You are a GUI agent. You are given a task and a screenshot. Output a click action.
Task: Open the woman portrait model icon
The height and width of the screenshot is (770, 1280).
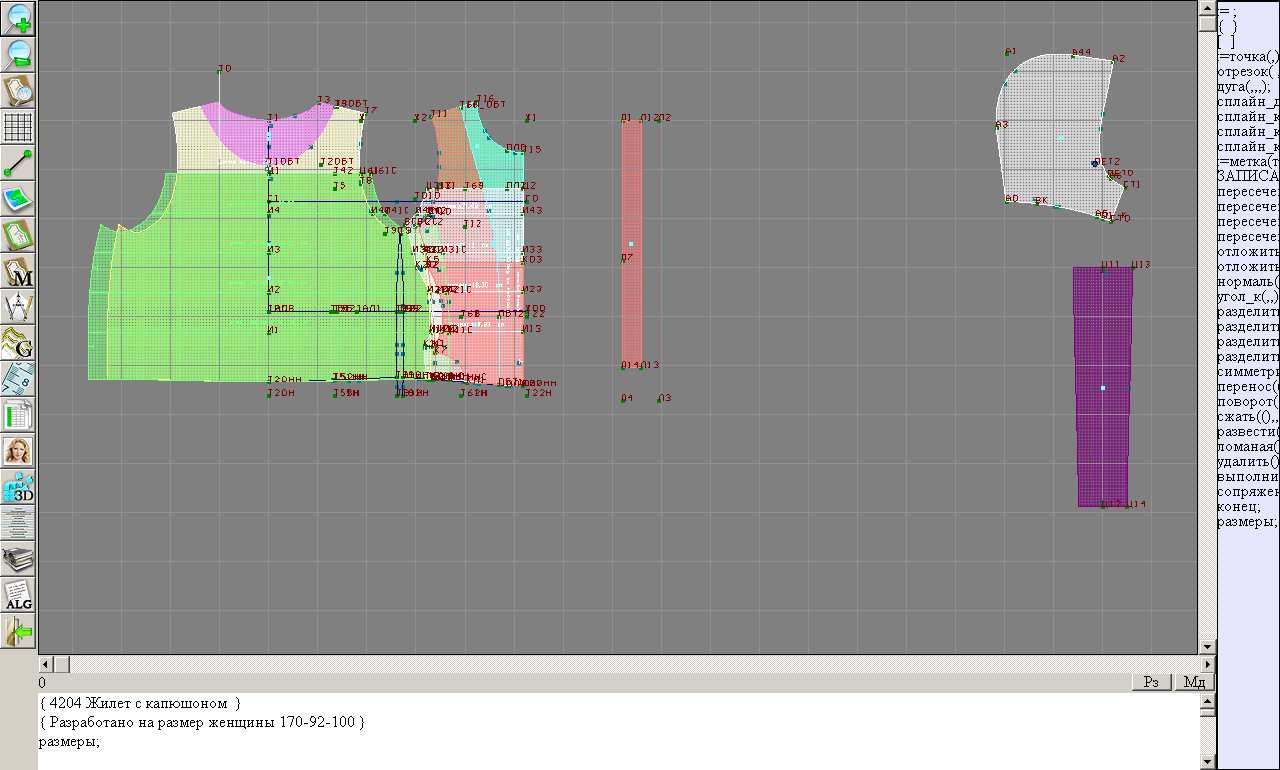19,451
